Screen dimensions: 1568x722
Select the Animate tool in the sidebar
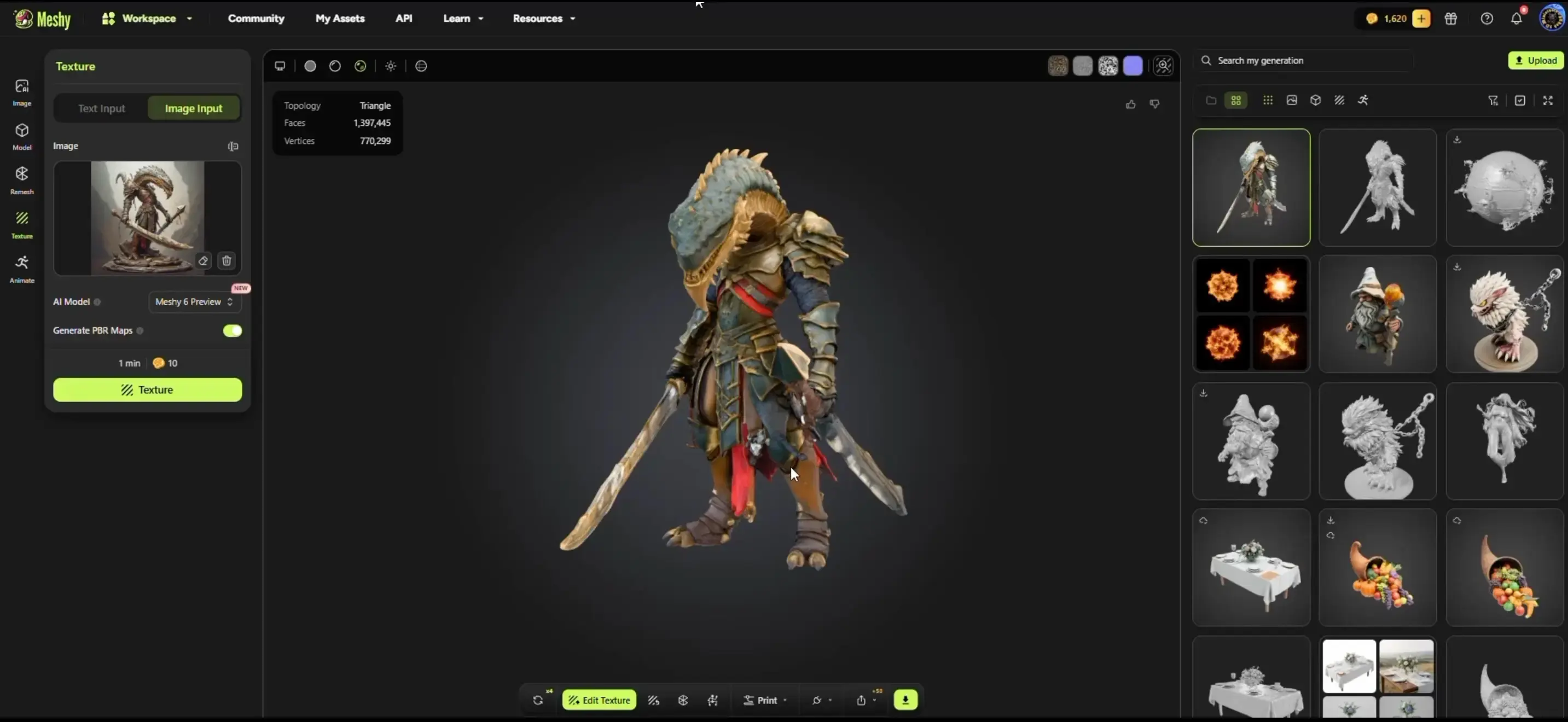22,269
